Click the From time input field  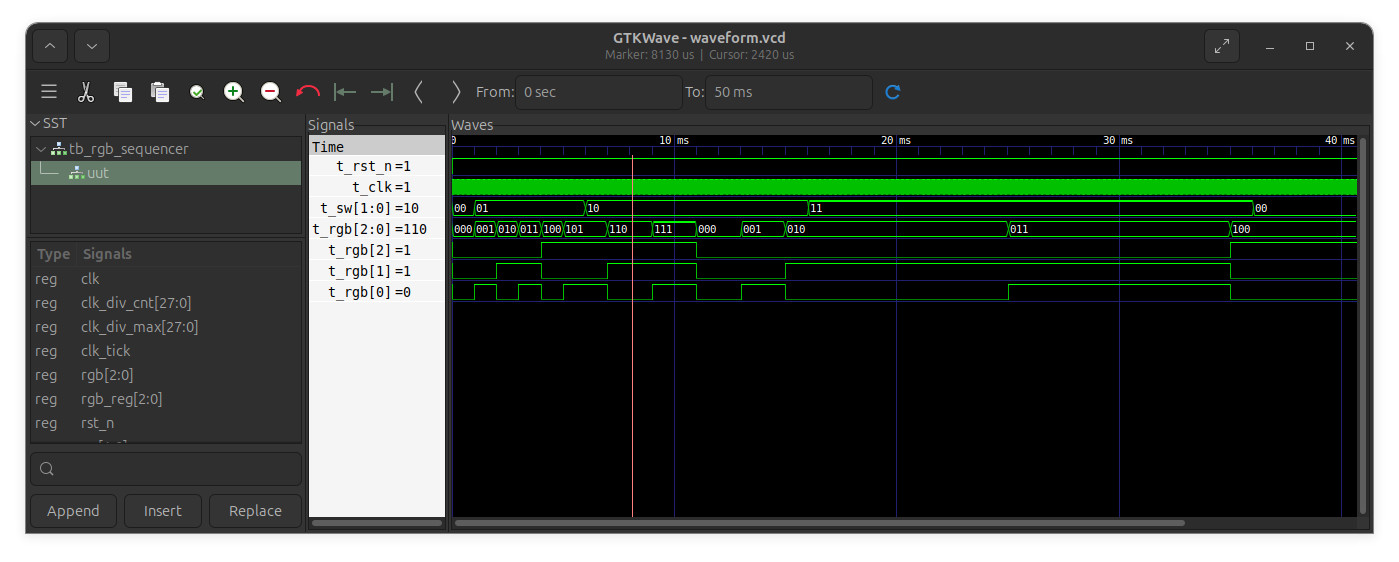598,92
